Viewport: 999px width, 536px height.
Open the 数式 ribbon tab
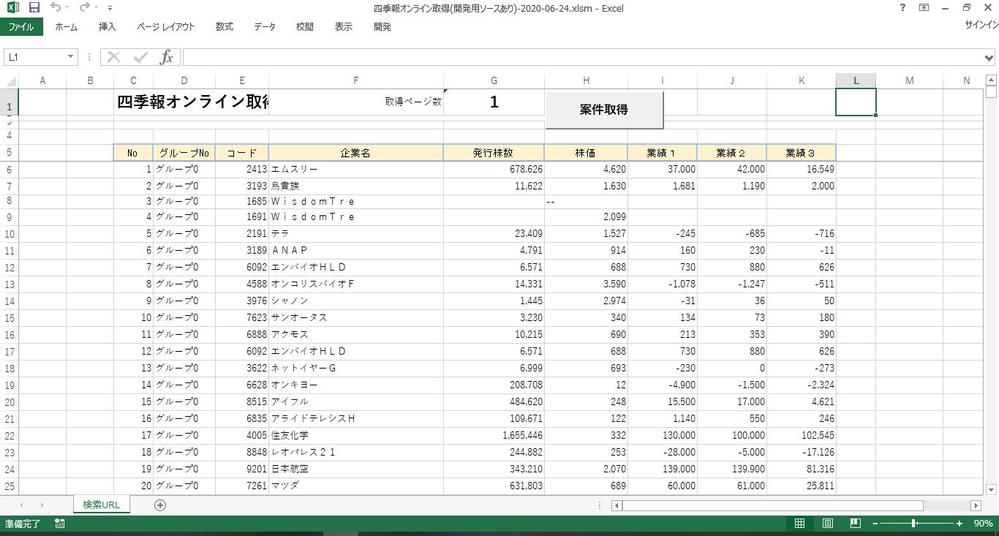(224, 27)
